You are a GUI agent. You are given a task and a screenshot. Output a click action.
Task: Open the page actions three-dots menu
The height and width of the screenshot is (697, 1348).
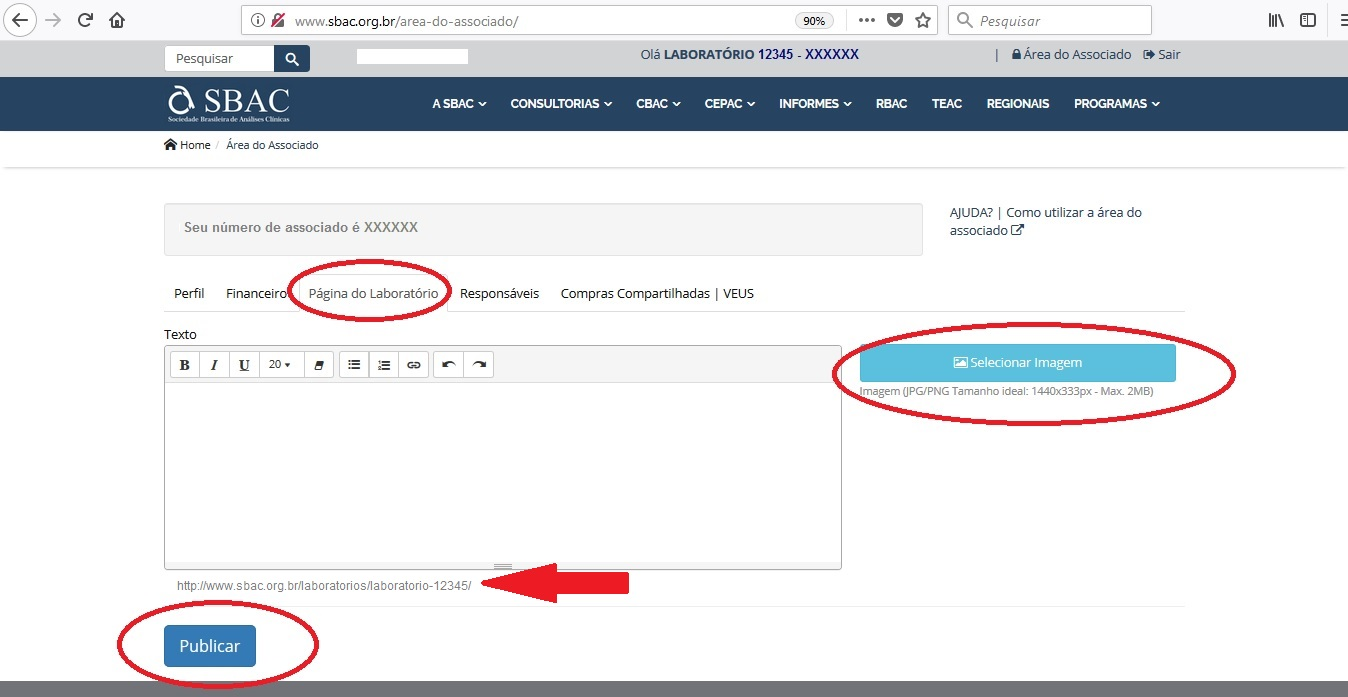pos(867,20)
